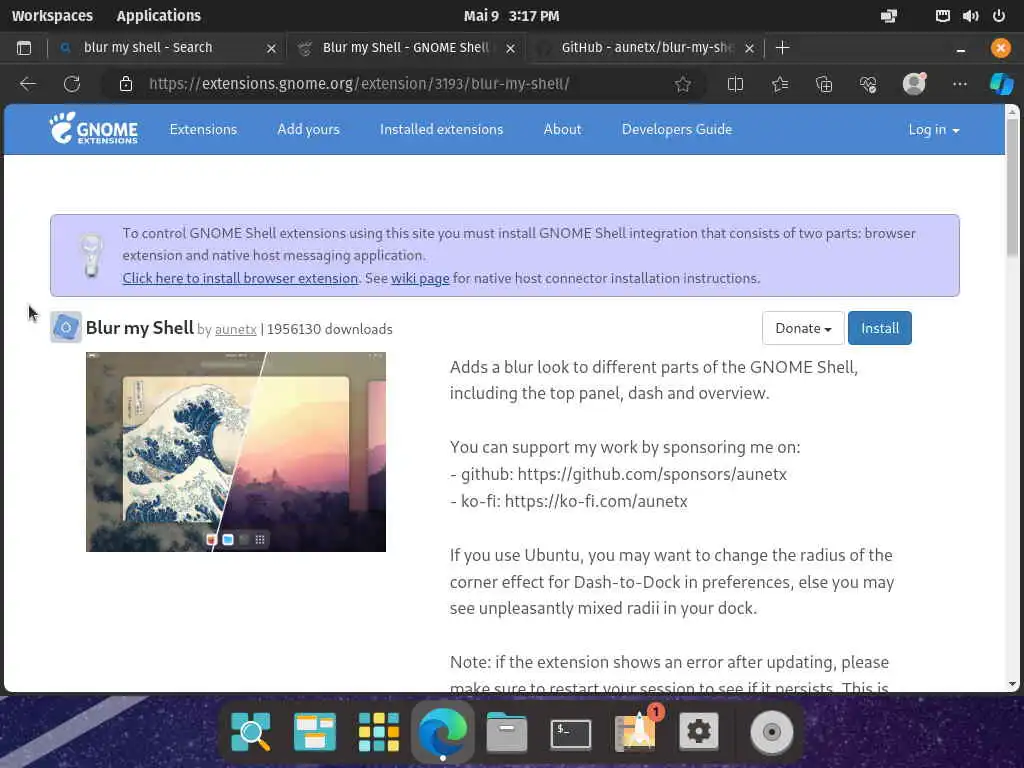Screen dimensions: 1024x768
Task: Open the Applications menu in top bar
Action: 159,16
